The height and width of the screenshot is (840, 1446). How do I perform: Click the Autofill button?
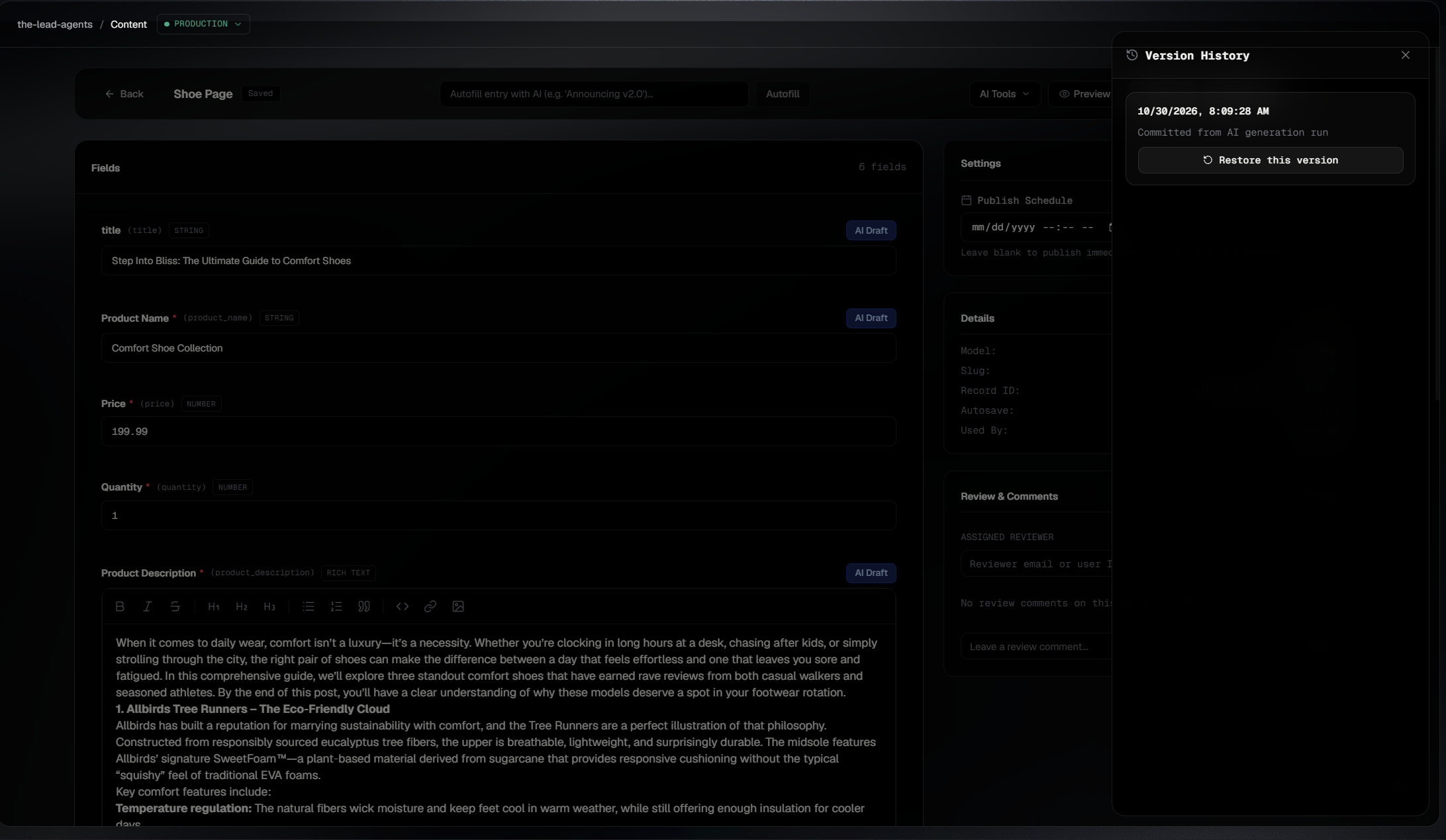click(x=783, y=94)
